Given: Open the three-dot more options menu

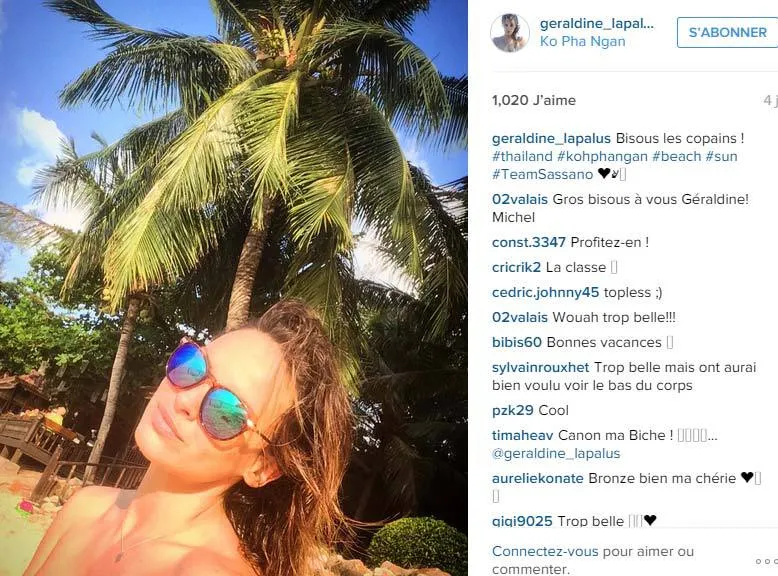Looking at the screenshot, I should (x=767, y=561).
